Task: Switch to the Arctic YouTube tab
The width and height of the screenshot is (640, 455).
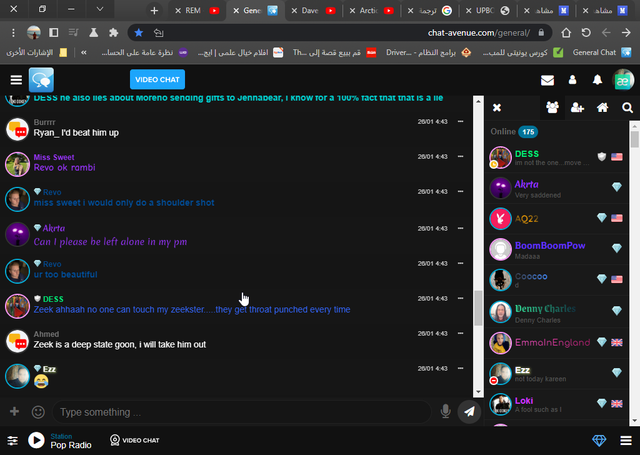Action: [371, 11]
